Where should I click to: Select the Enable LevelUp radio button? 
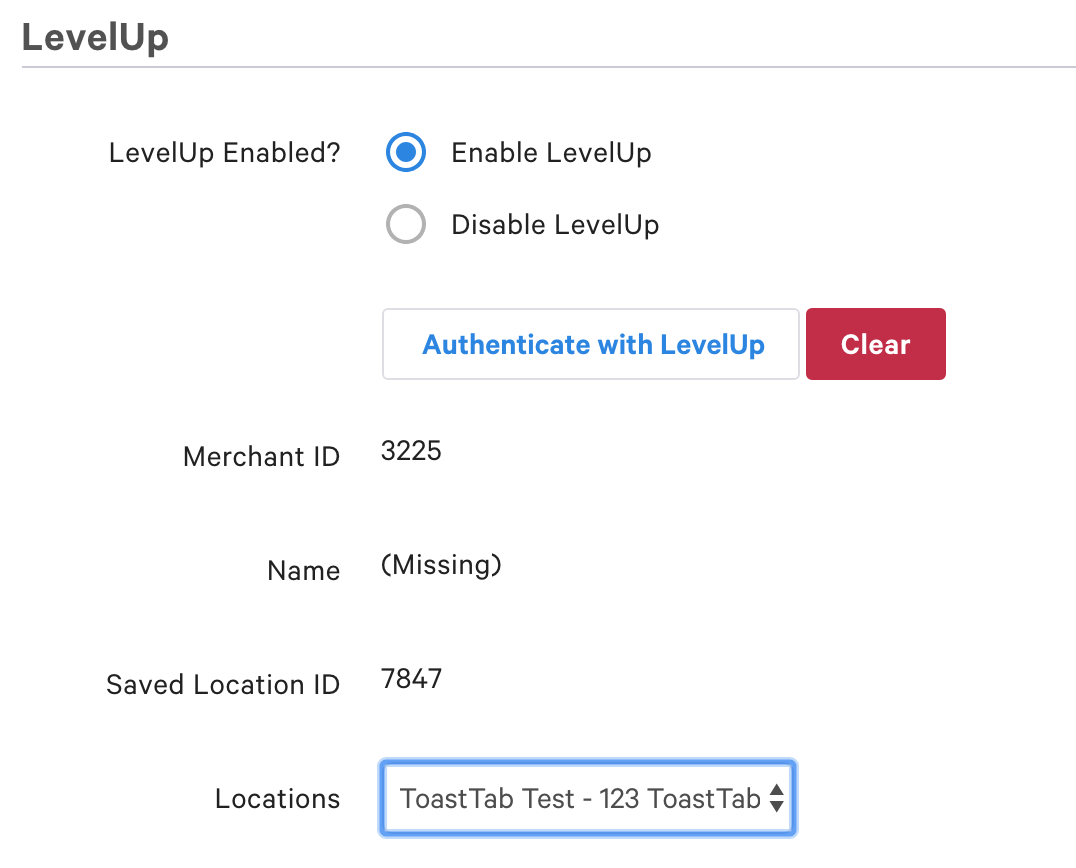click(x=406, y=153)
